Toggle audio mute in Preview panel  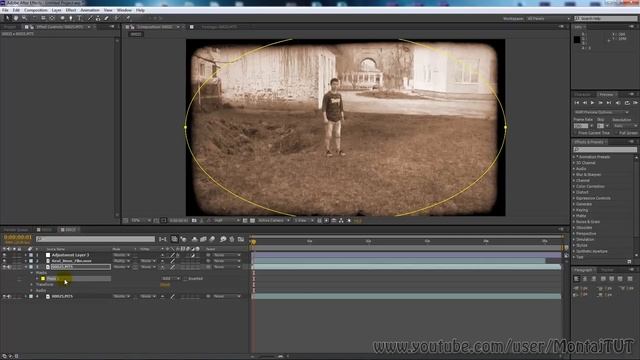click(x=618, y=103)
